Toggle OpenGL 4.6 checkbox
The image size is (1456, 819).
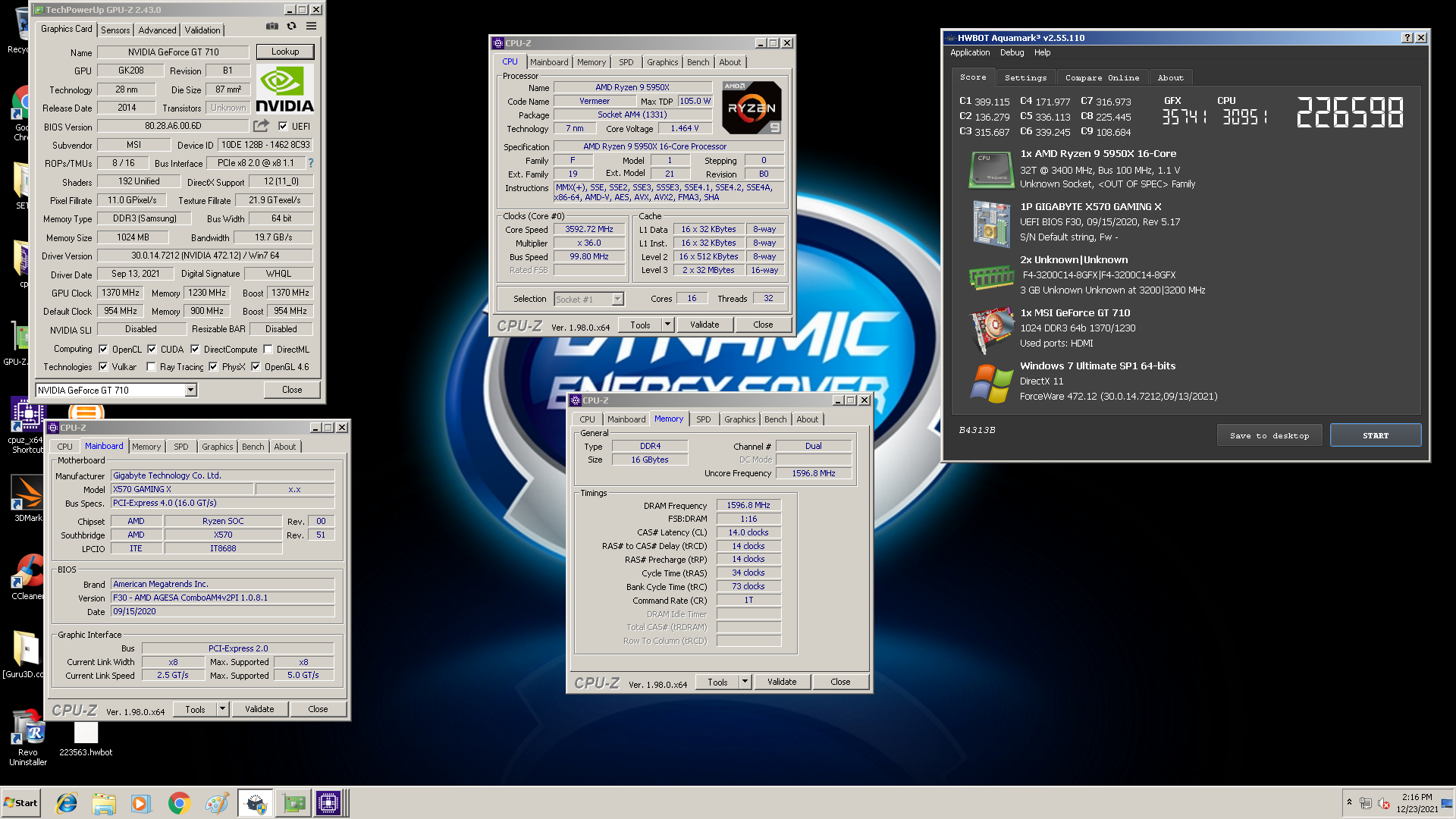pyautogui.click(x=256, y=366)
